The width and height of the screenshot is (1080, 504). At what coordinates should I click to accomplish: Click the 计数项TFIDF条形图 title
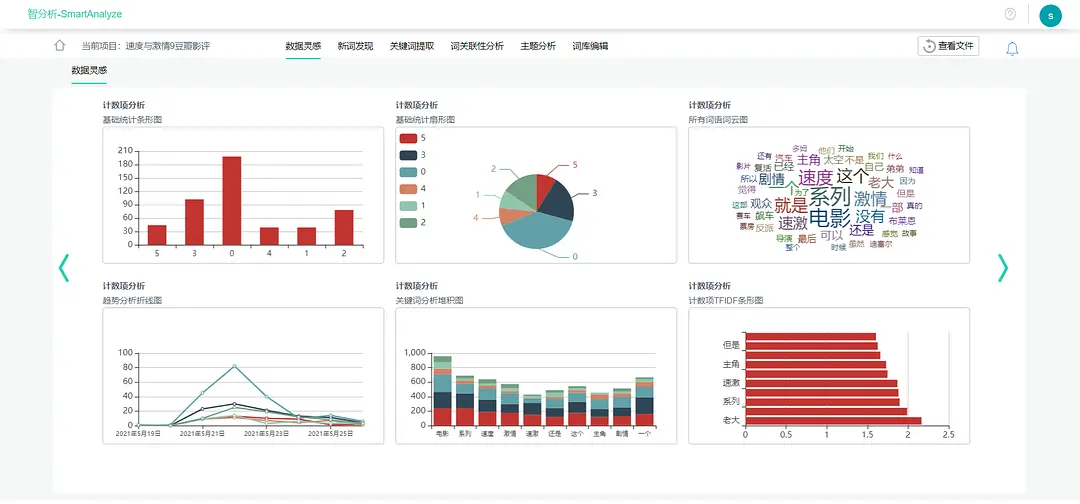(726, 300)
